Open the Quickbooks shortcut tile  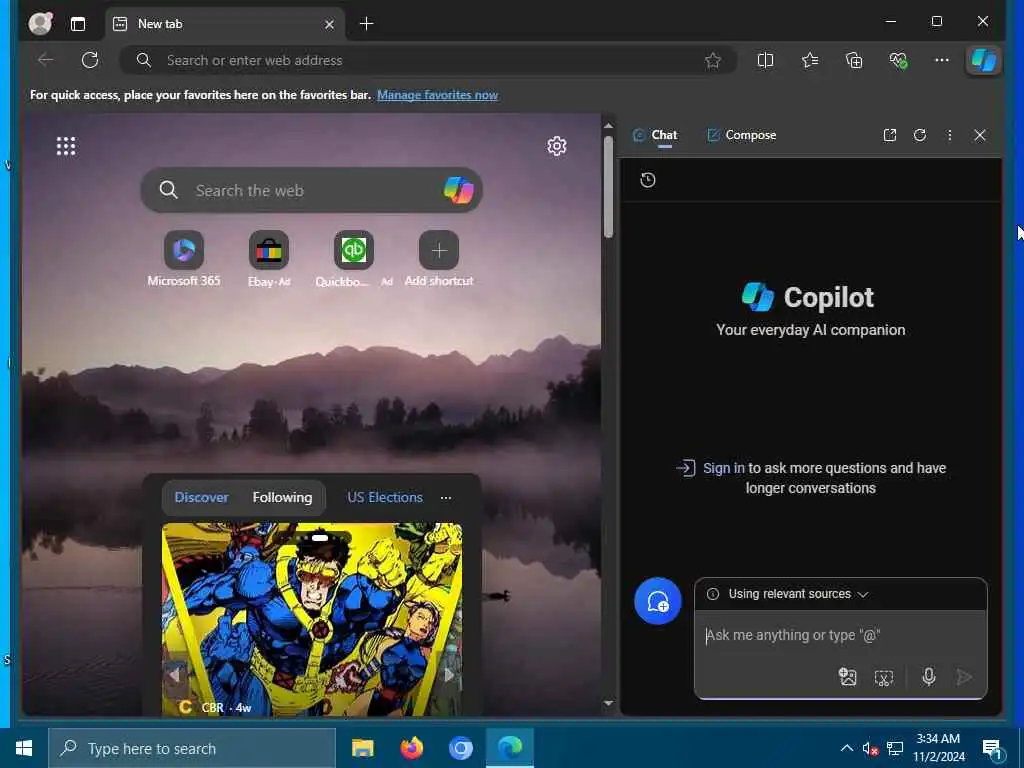[x=353, y=259]
